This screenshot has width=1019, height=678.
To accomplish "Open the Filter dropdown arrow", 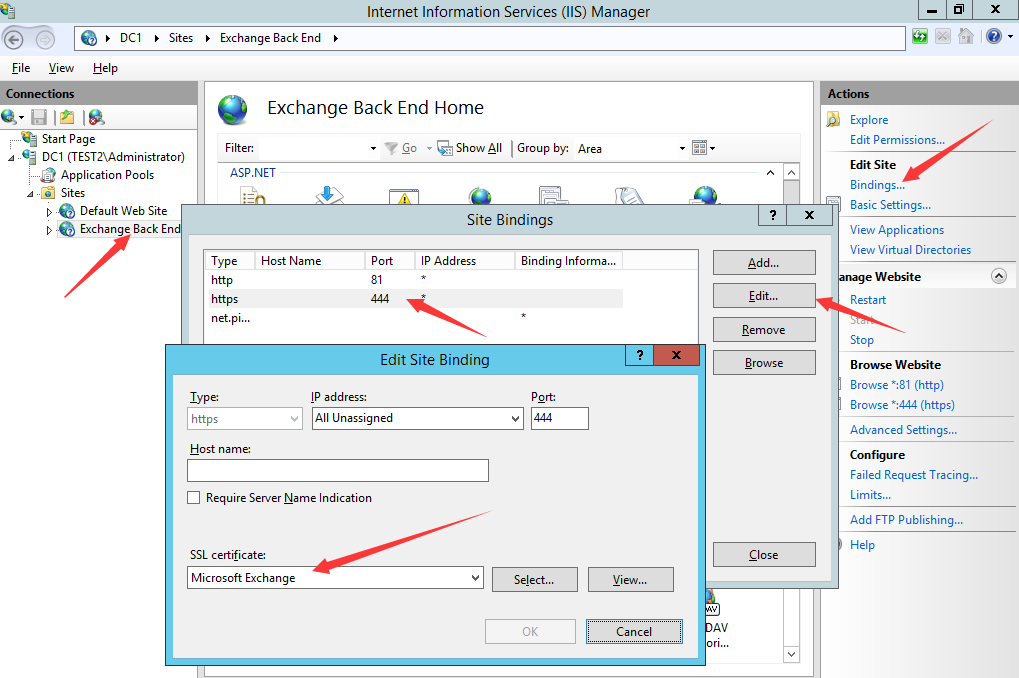I will 373,148.
